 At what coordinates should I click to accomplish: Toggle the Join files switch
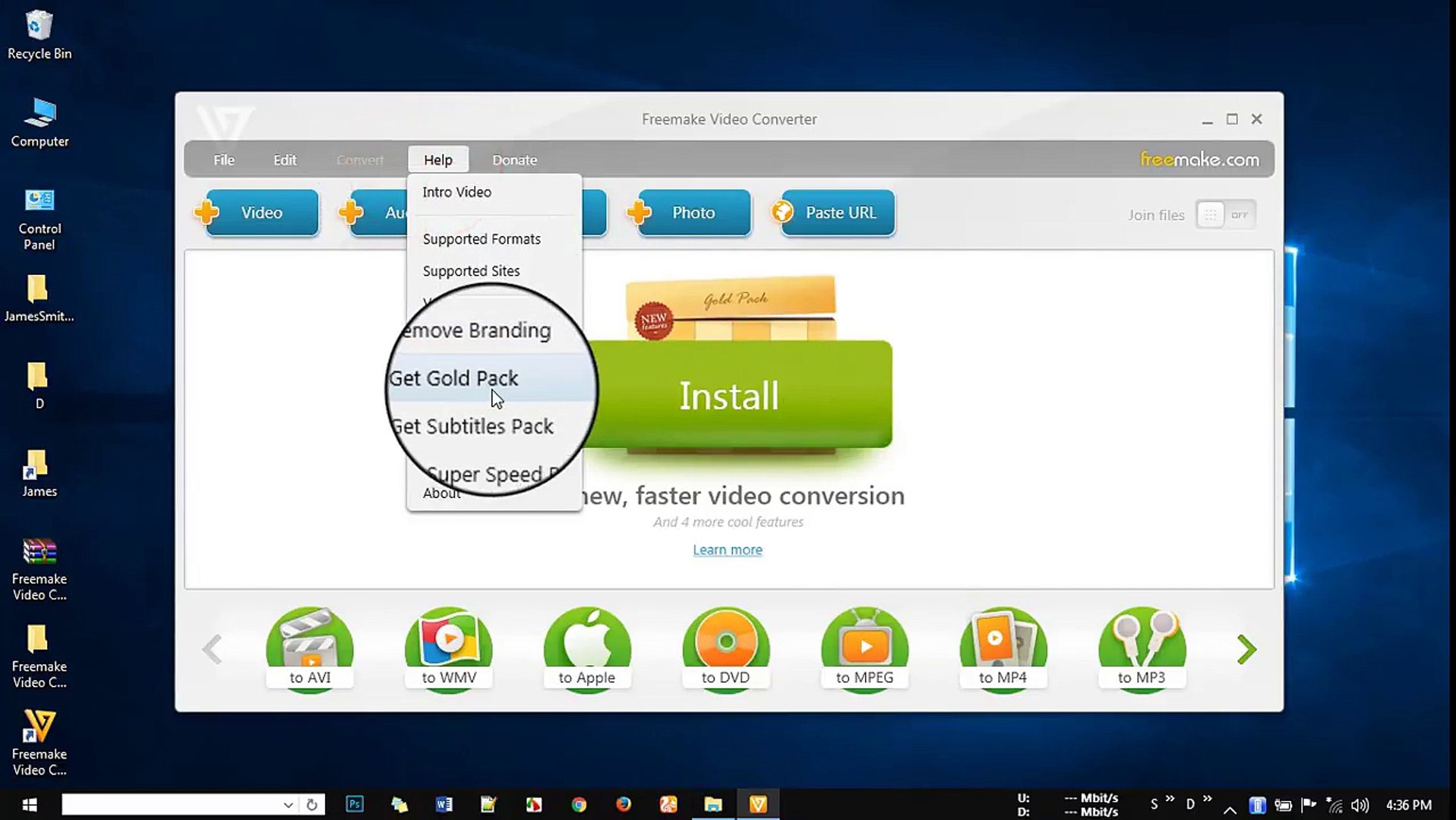click(x=1225, y=215)
